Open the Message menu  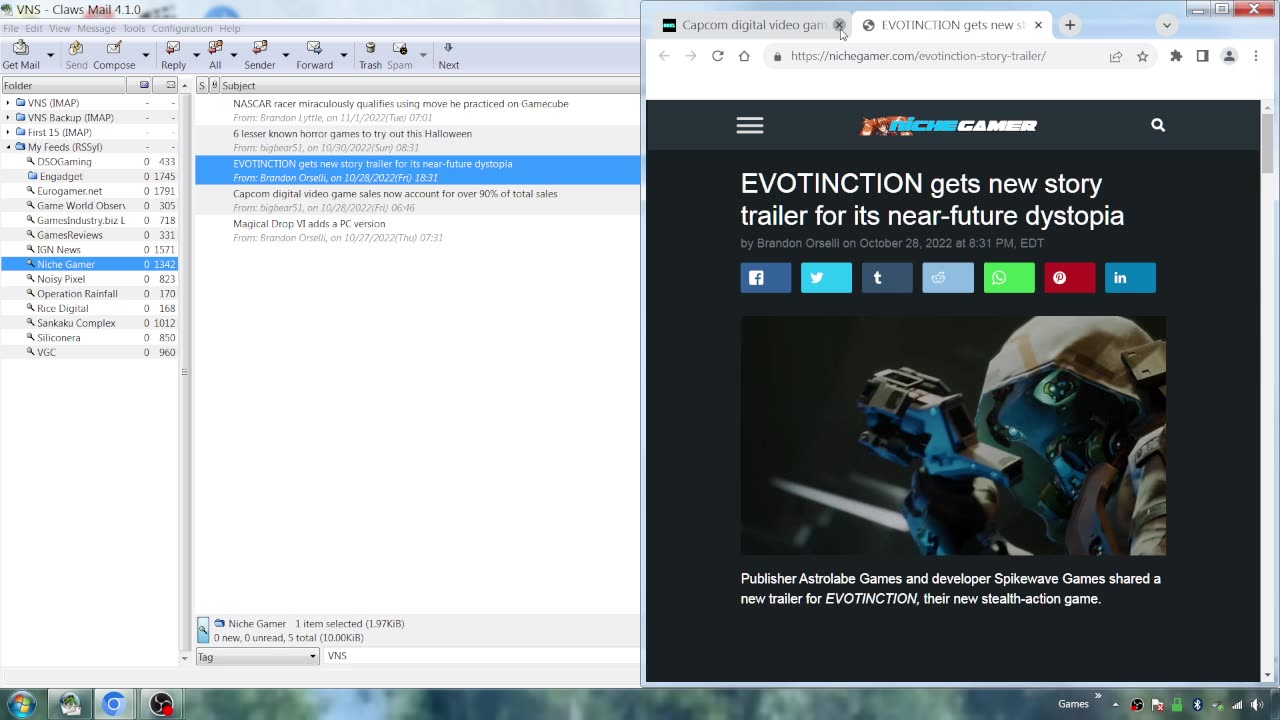96,28
